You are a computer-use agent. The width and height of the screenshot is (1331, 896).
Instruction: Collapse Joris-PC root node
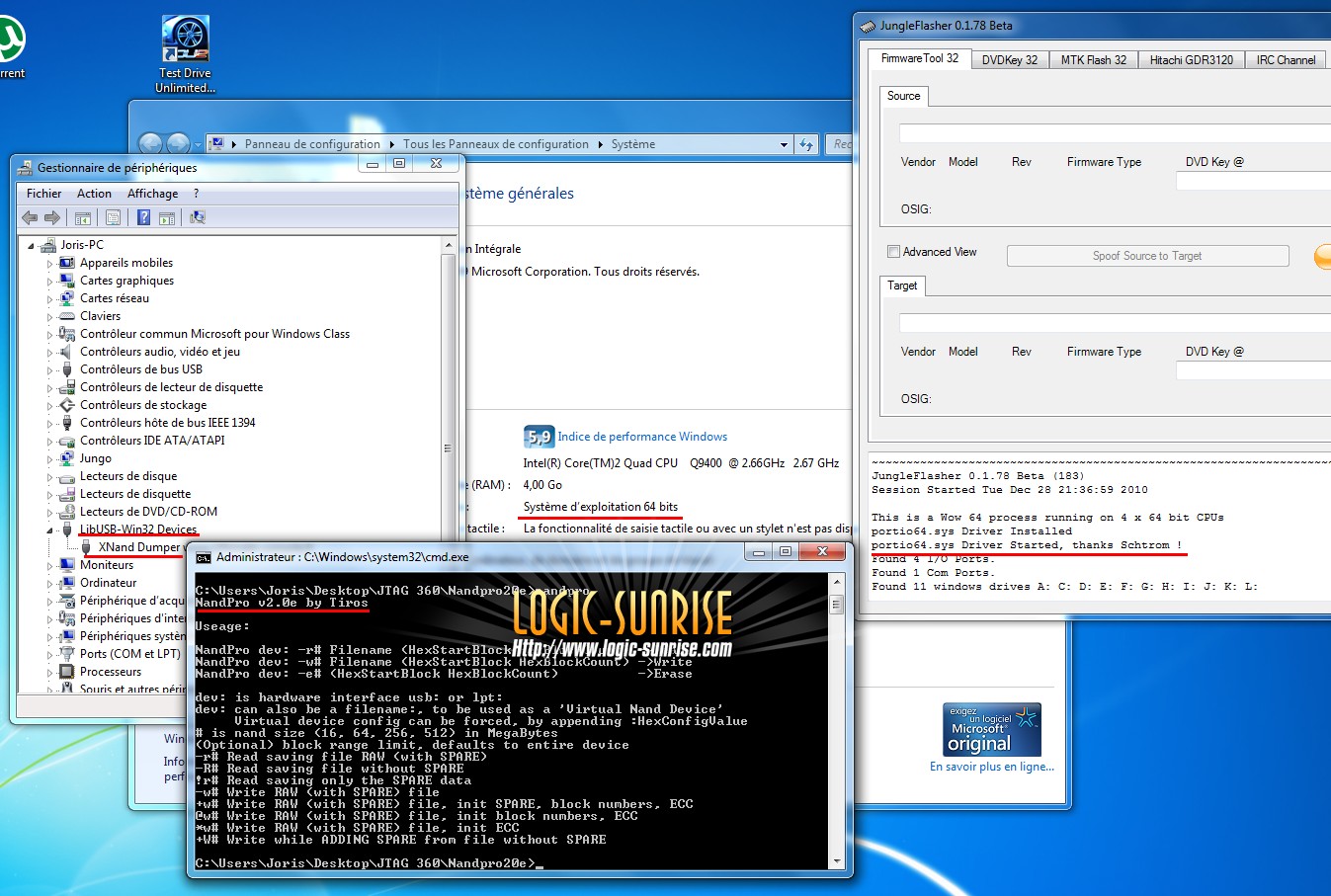pyautogui.click(x=31, y=245)
